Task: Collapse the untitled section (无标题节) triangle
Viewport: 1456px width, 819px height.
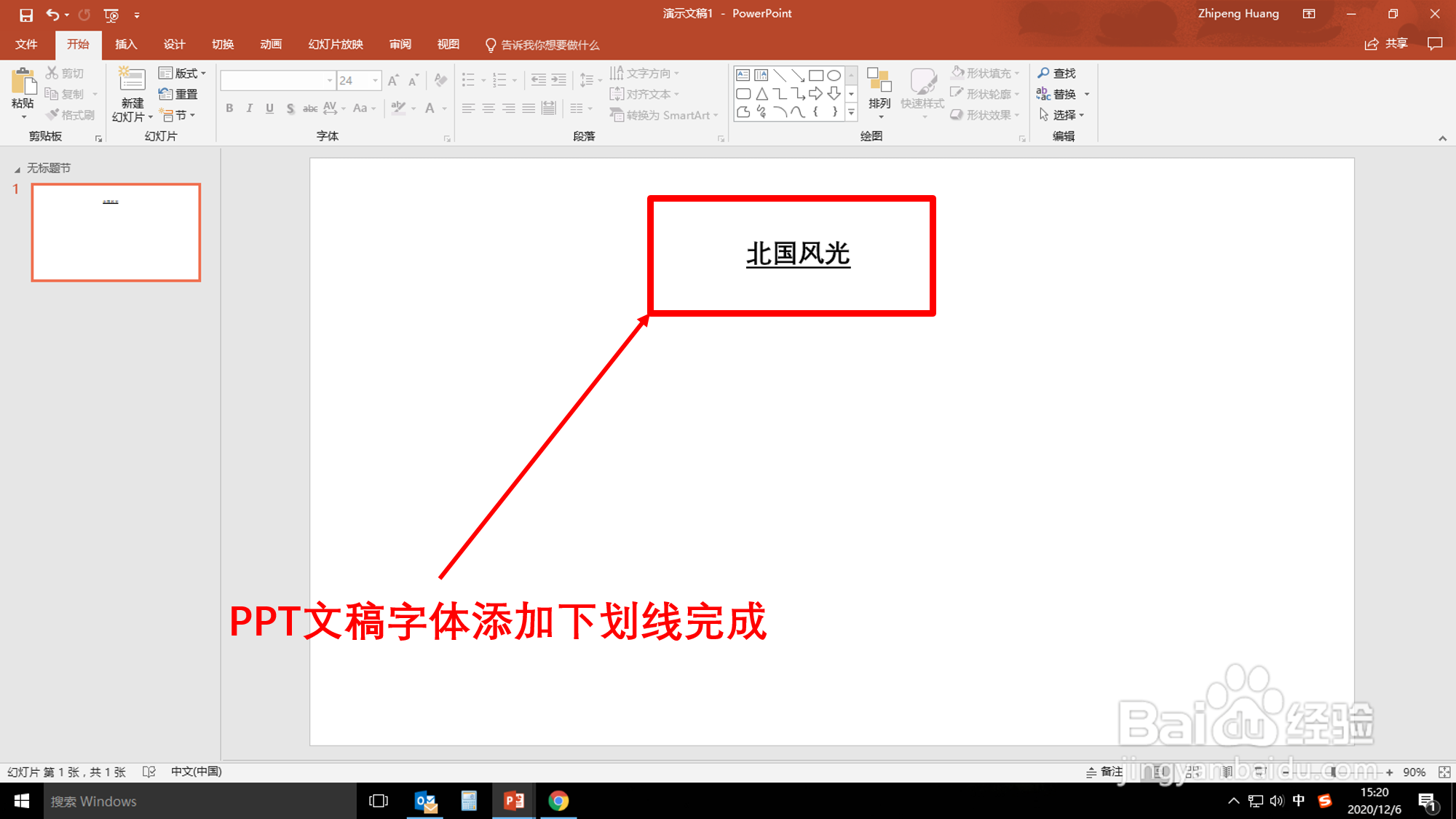Action: click(17, 169)
